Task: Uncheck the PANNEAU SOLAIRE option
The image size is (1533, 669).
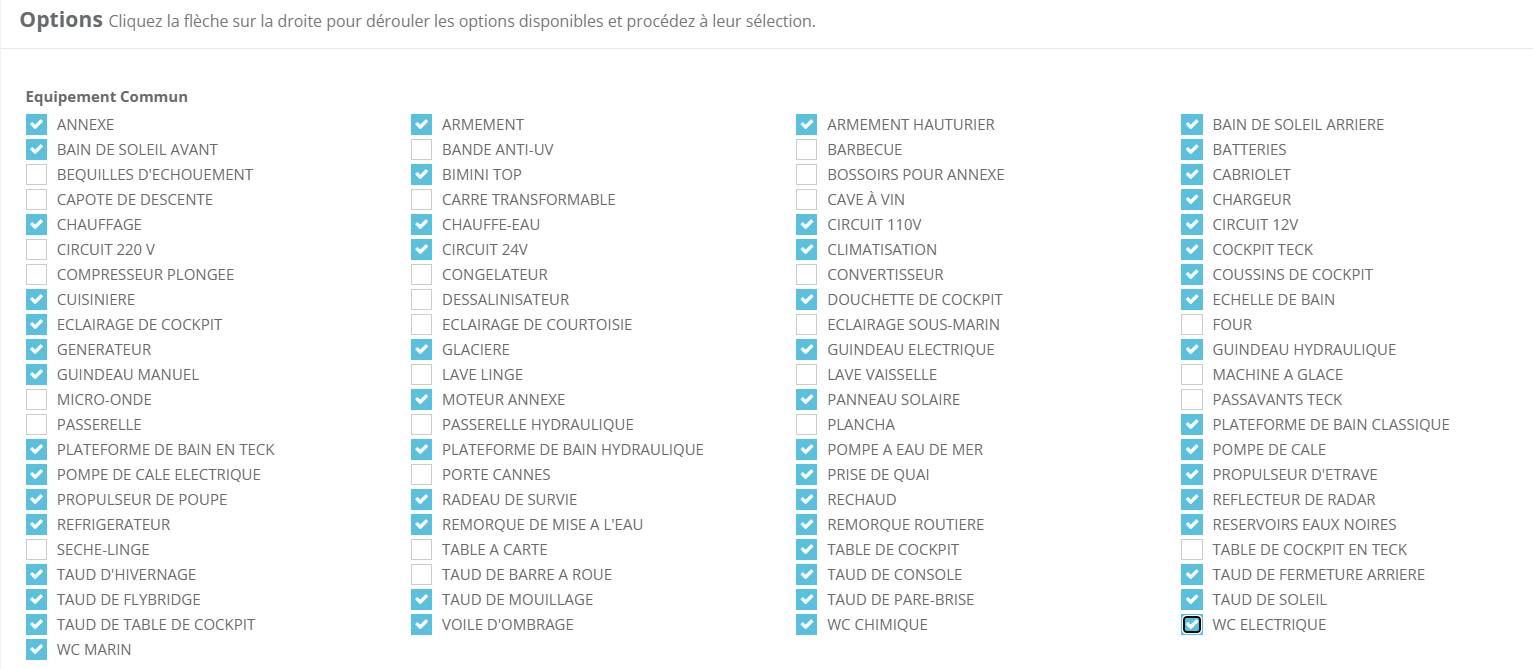Action: click(807, 400)
